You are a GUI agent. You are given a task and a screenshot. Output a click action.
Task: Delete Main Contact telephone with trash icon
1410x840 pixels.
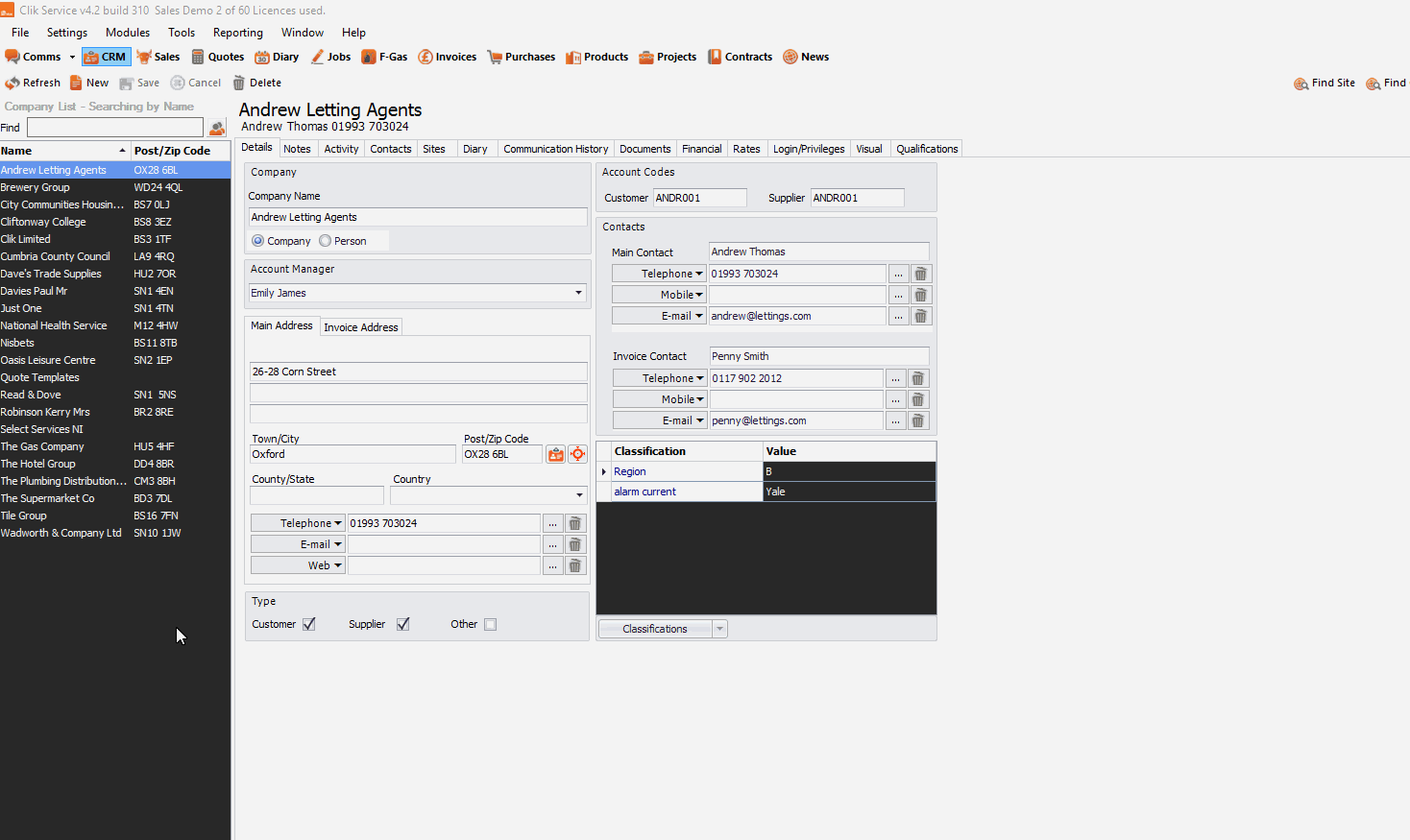pos(920,274)
